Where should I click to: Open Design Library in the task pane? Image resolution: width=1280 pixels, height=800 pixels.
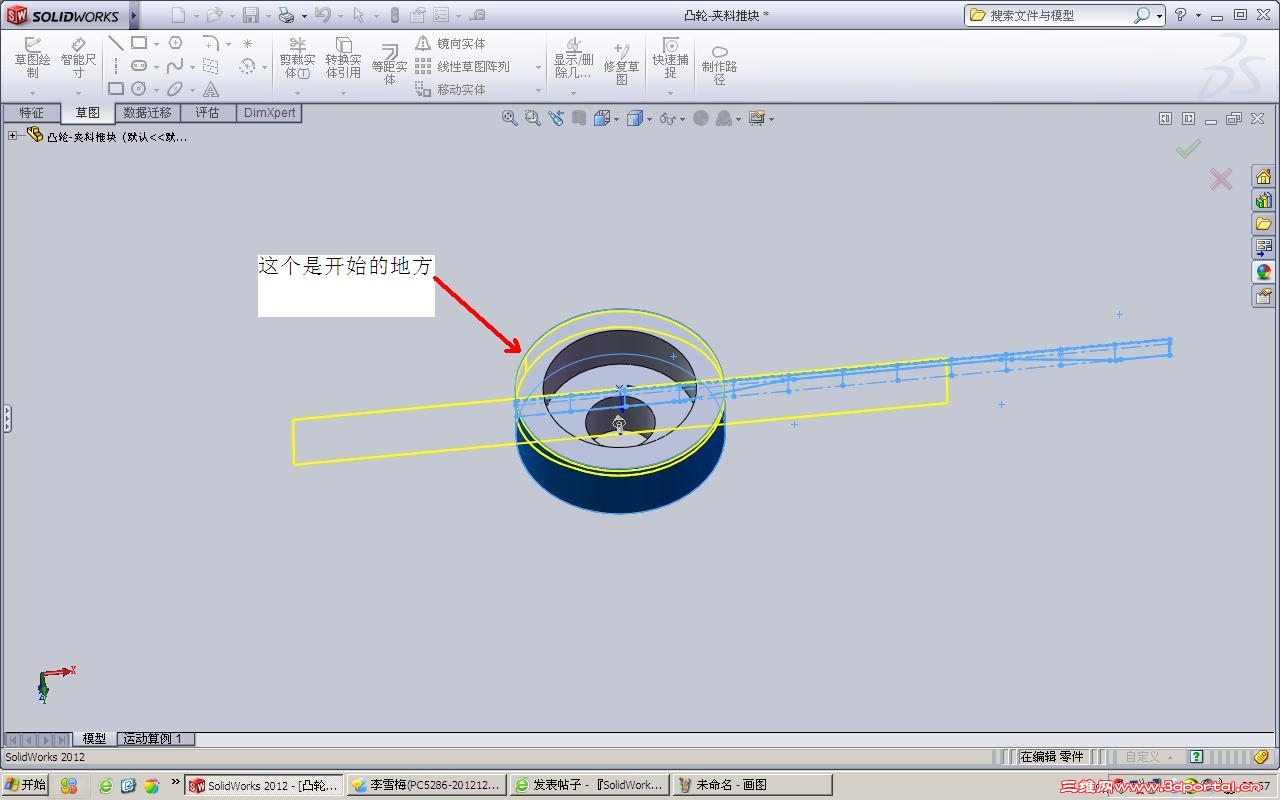1263,200
